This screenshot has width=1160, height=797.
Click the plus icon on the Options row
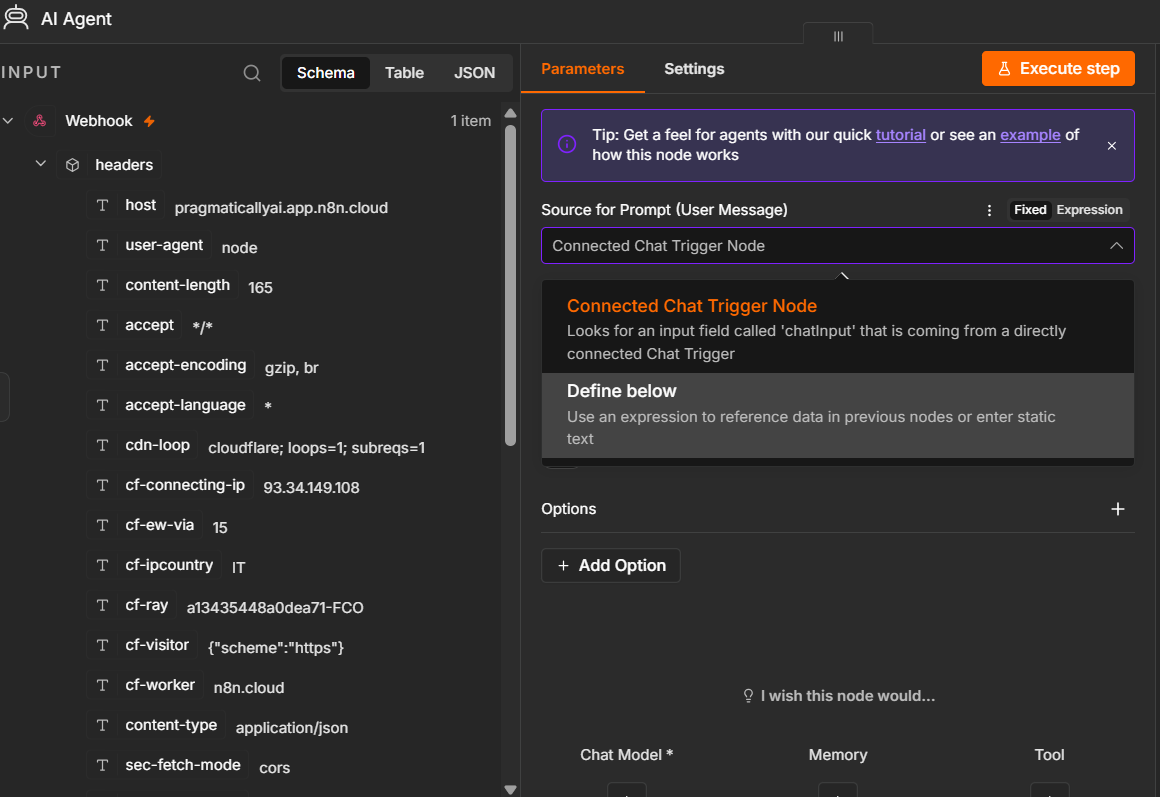[1118, 509]
